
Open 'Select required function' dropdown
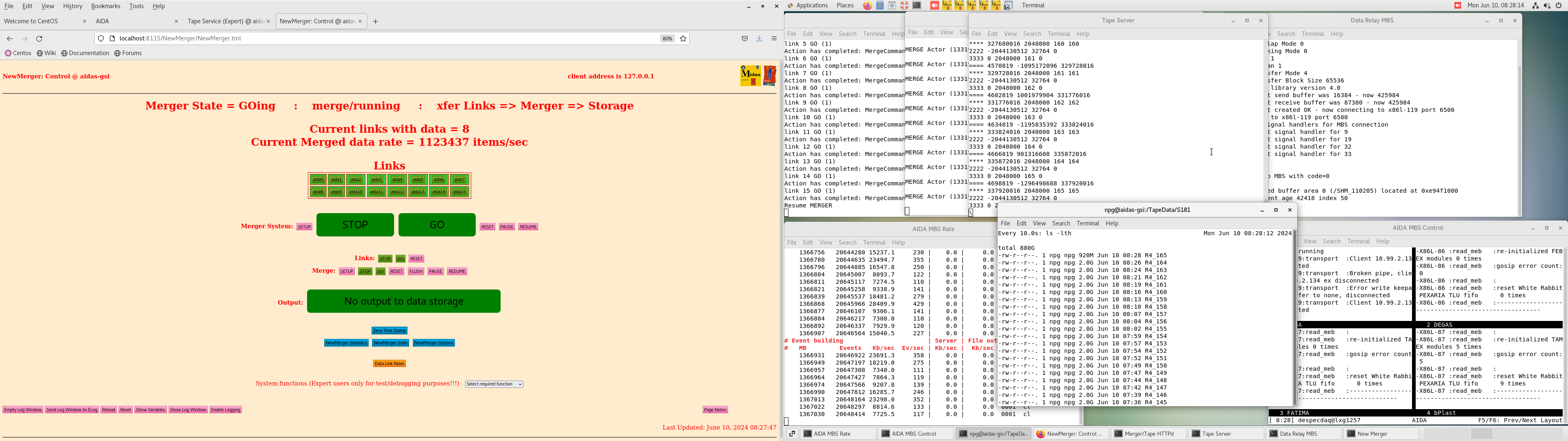click(494, 384)
